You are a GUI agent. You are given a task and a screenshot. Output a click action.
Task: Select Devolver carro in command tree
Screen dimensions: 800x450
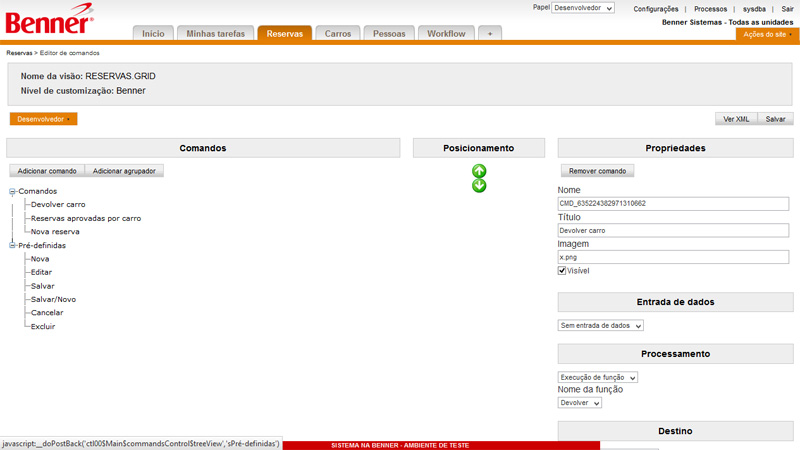[58, 204]
